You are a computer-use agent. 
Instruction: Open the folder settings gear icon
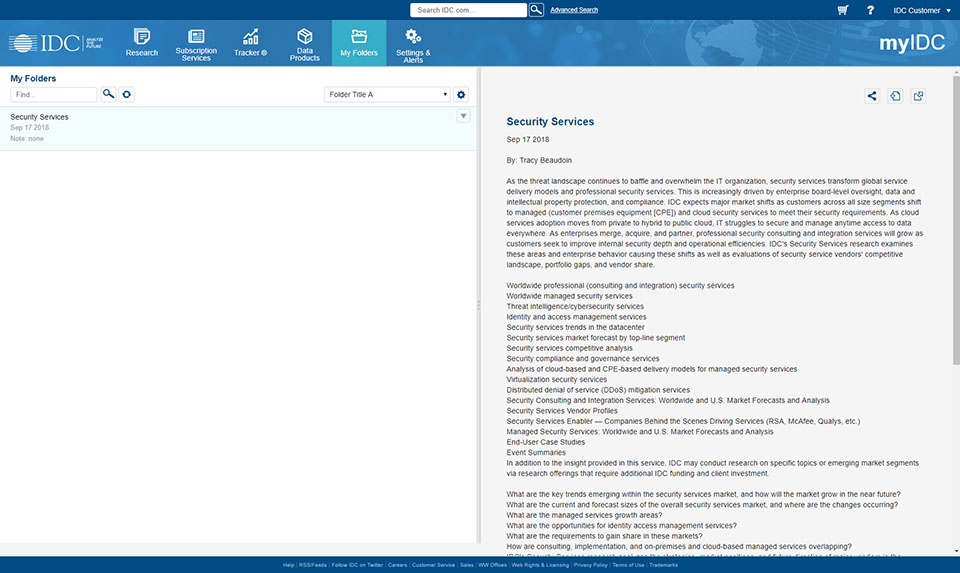(461, 94)
